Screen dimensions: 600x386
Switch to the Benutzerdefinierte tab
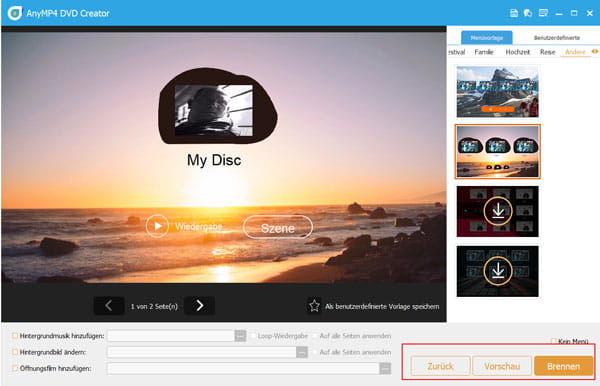pos(557,38)
